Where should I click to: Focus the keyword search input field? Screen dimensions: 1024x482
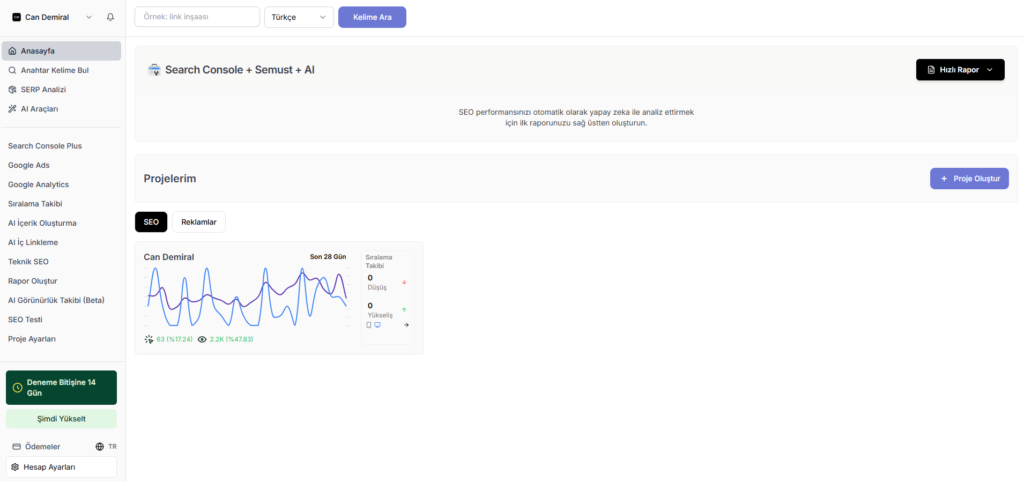tap(196, 17)
